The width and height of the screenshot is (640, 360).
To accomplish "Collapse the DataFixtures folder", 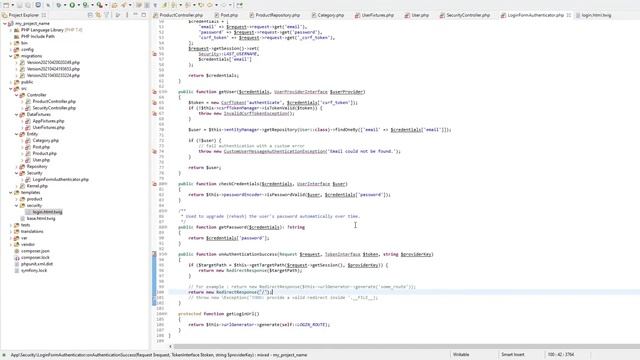I will 16,115.
